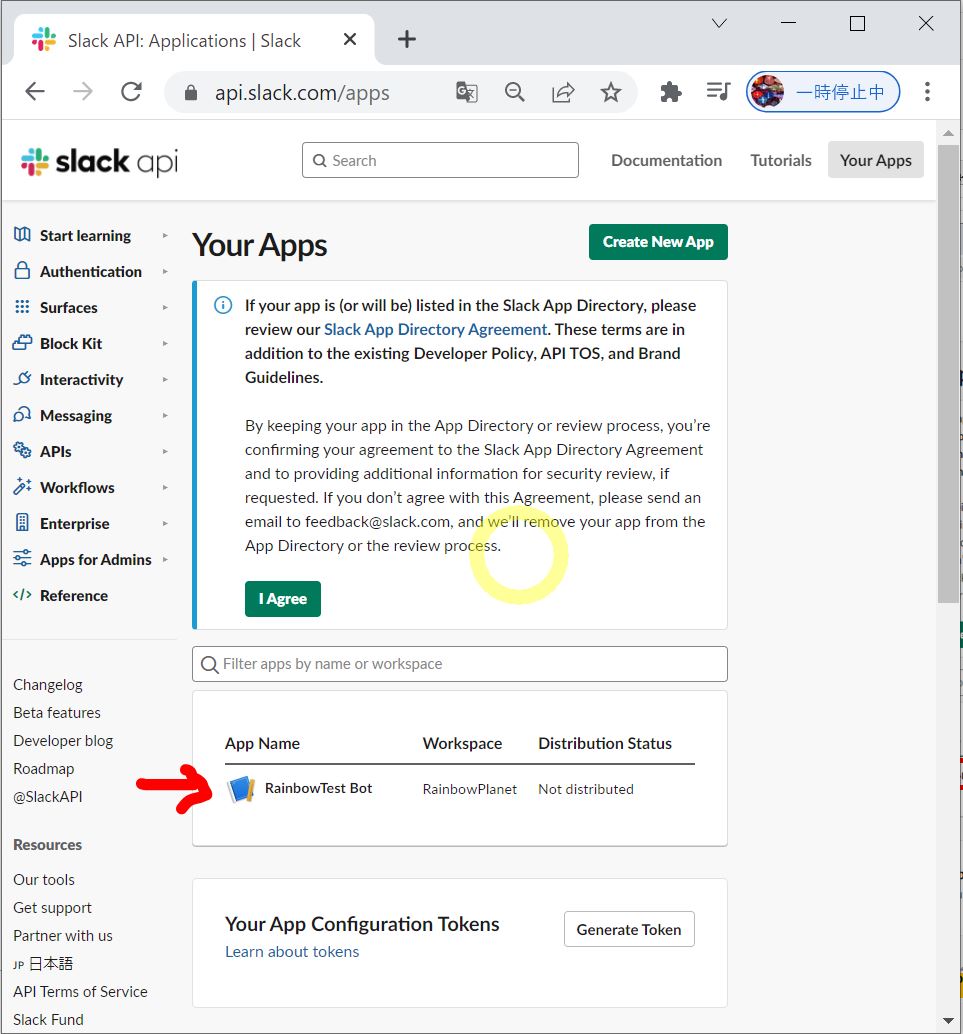Expand the Interactivity section arrow
This screenshot has width=963, height=1034.
click(x=165, y=379)
